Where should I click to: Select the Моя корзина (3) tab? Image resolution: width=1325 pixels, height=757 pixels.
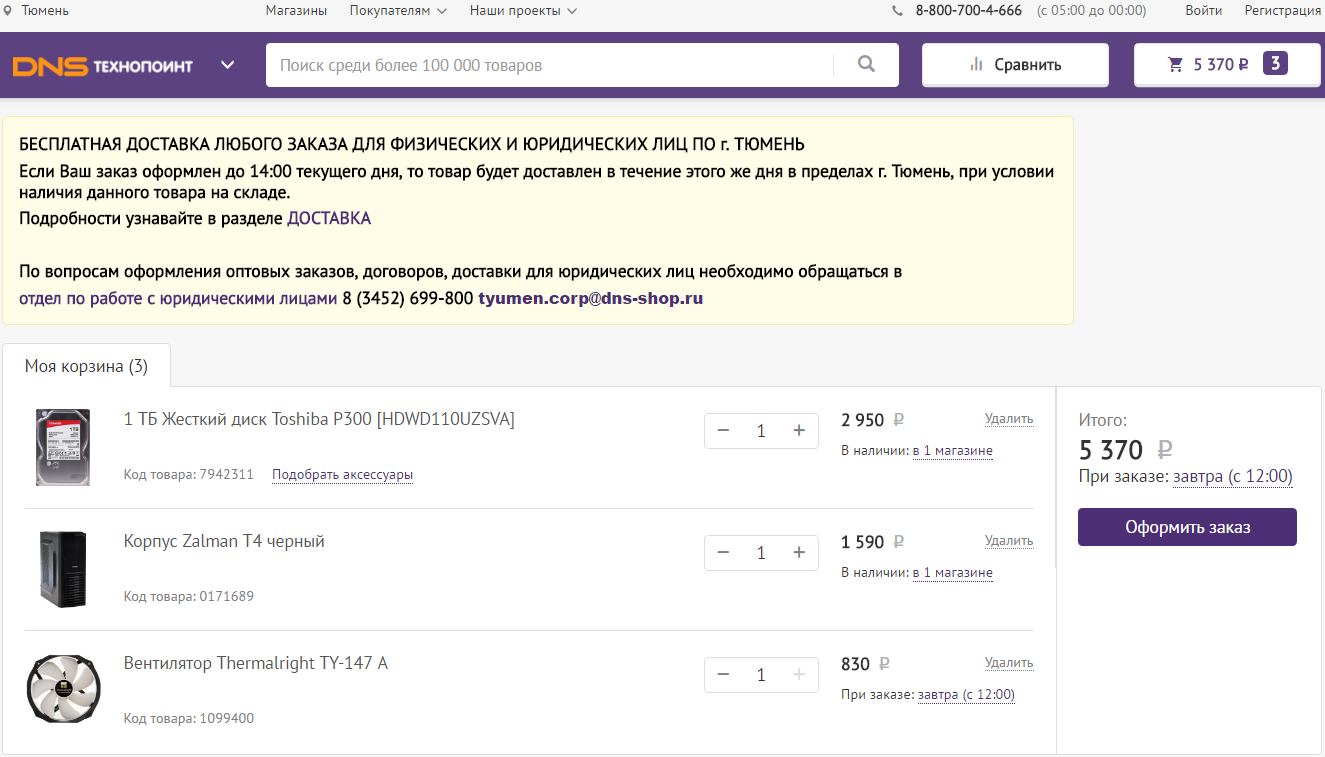(x=86, y=366)
